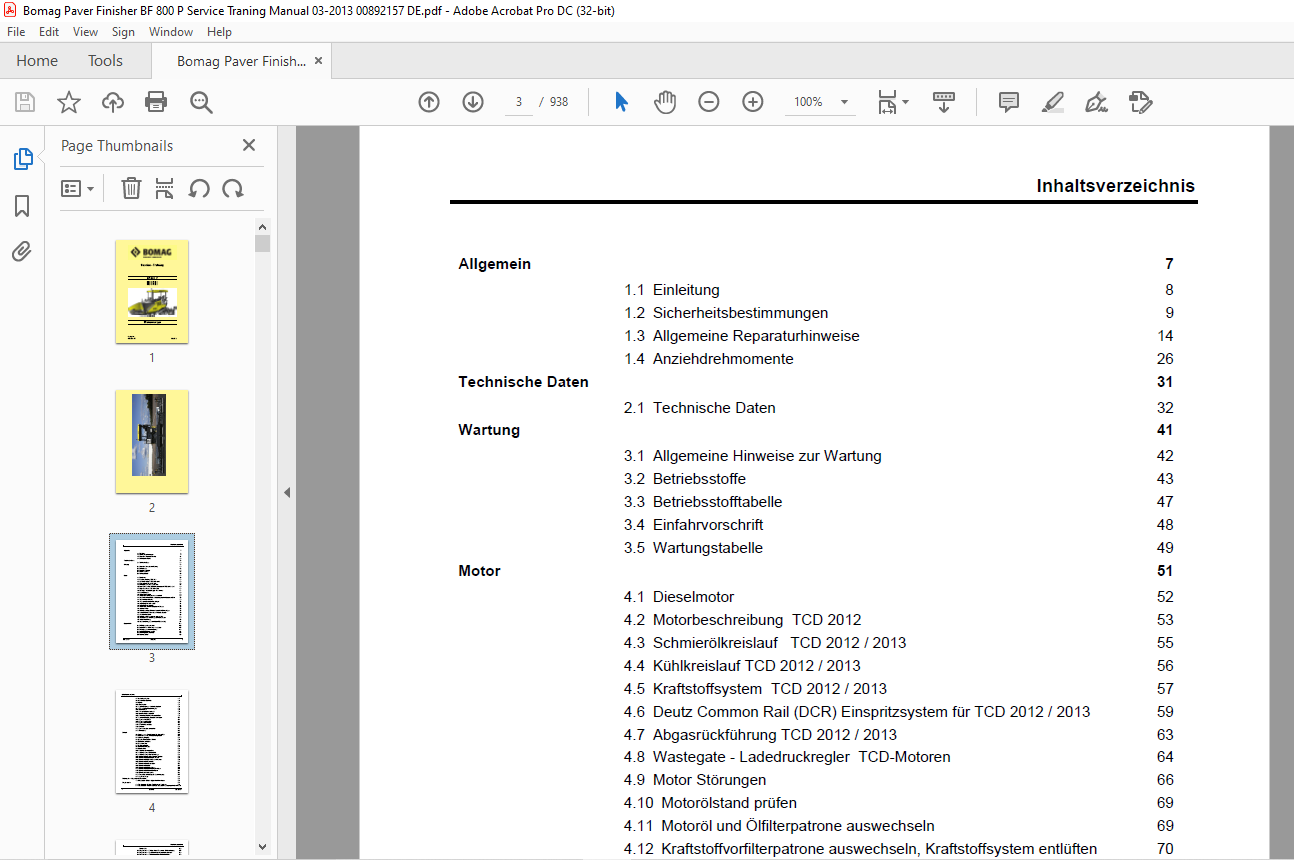This screenshot has width=1294, height=860.
Task: Click the Motor section heading
Action: click(x=479, y=571)
